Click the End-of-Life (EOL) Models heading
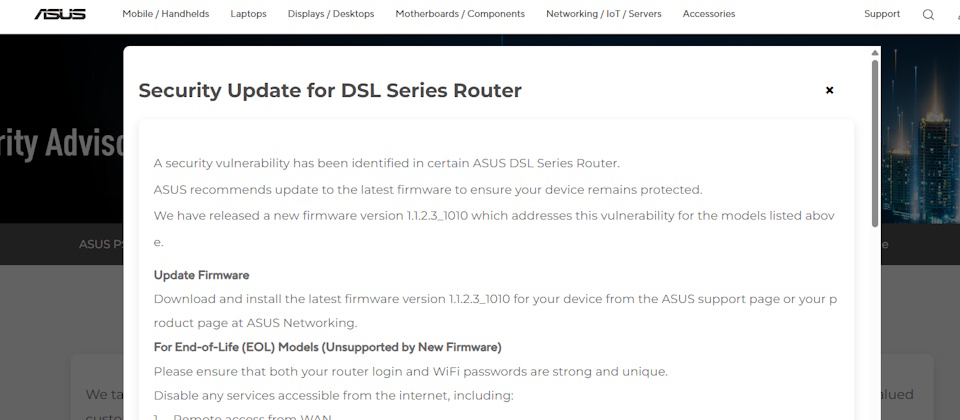 pyautogui.click(x=327, y=347)
